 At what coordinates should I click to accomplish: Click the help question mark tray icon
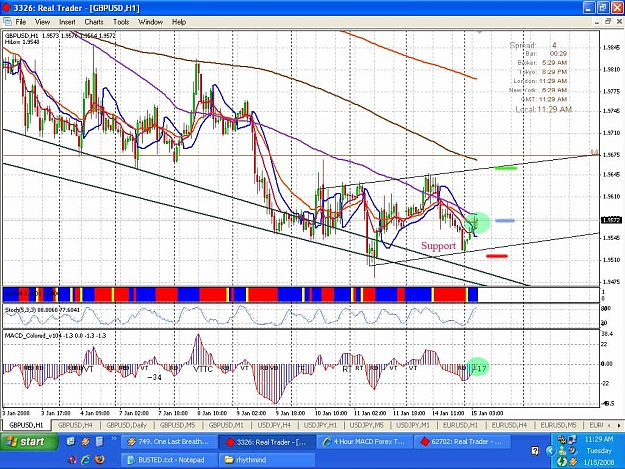535,451
